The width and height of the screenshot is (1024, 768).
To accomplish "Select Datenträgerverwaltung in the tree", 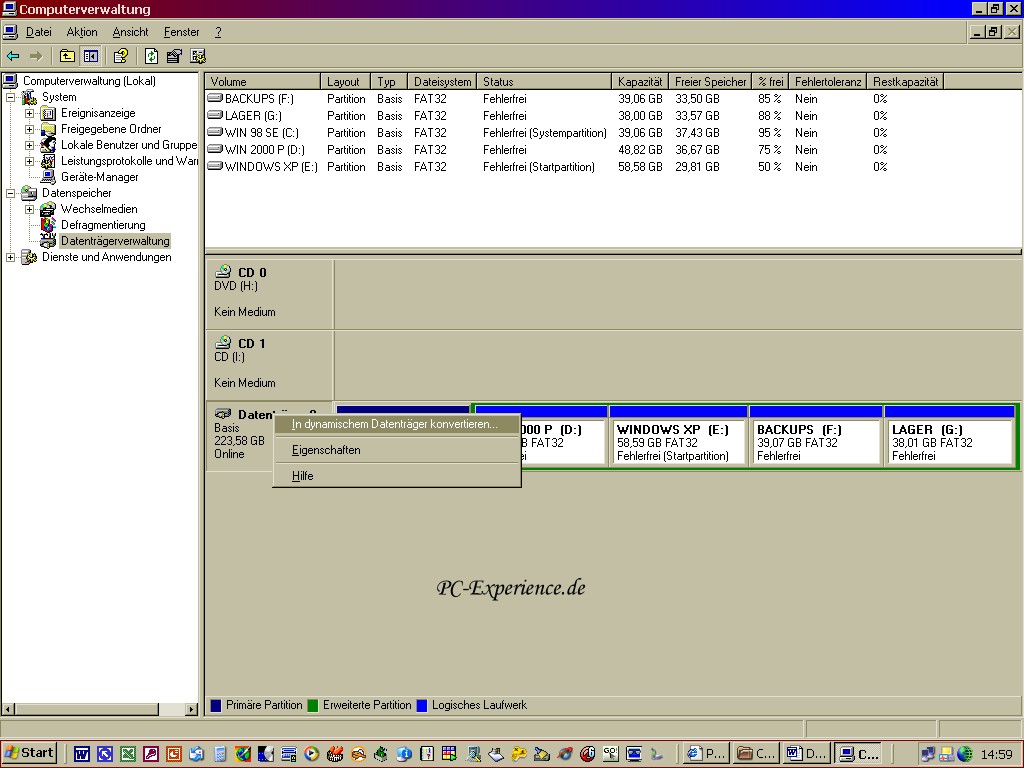I will (115, 241).
